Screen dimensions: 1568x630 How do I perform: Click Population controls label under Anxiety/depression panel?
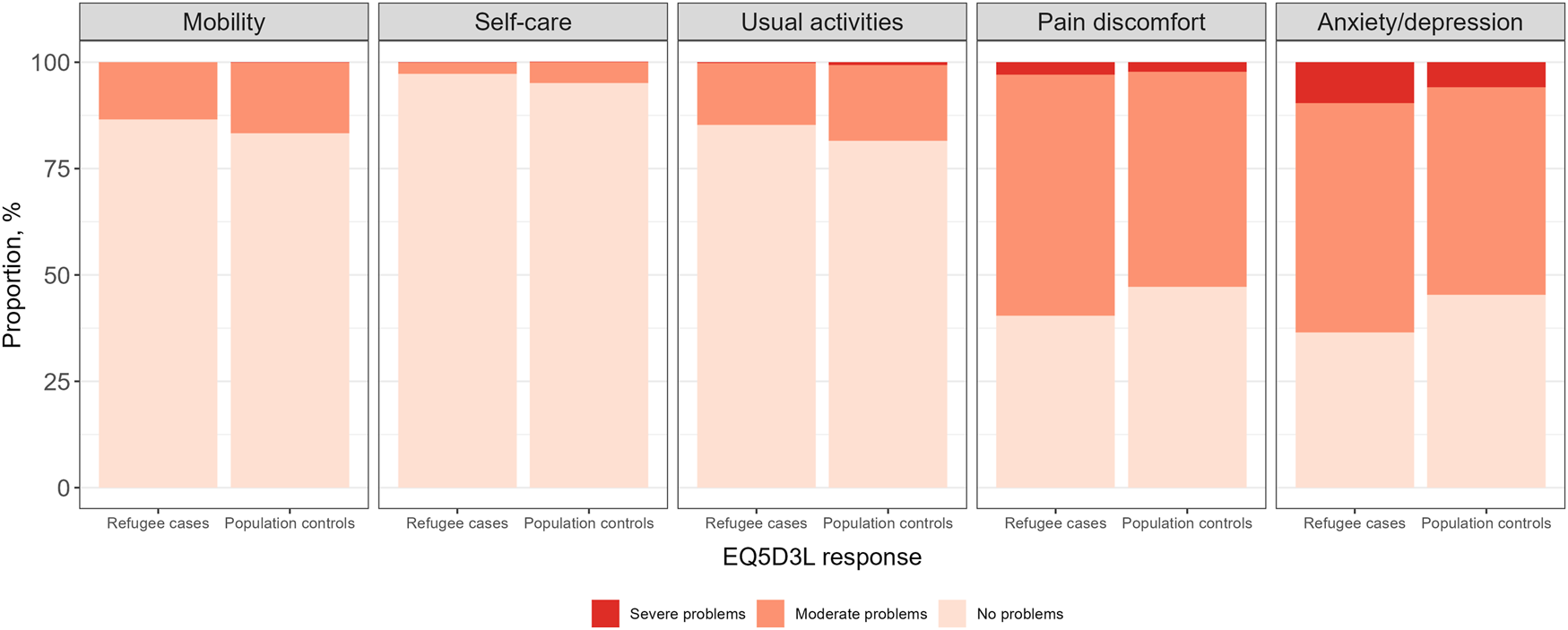[1486, 523]
